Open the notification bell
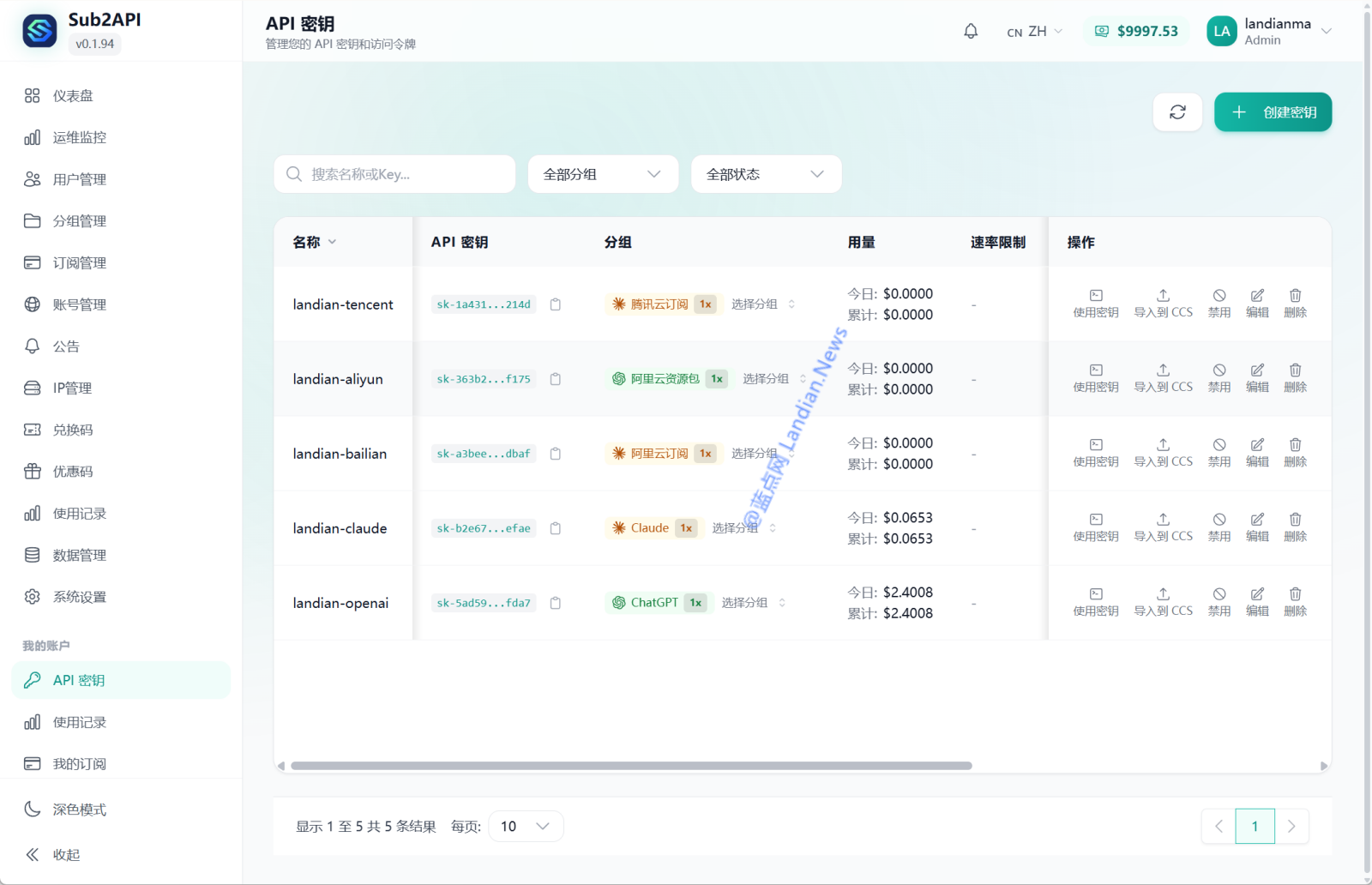The width and height of the screenshot is (1372, 885). pyautogui.click(x=971, y=32)
